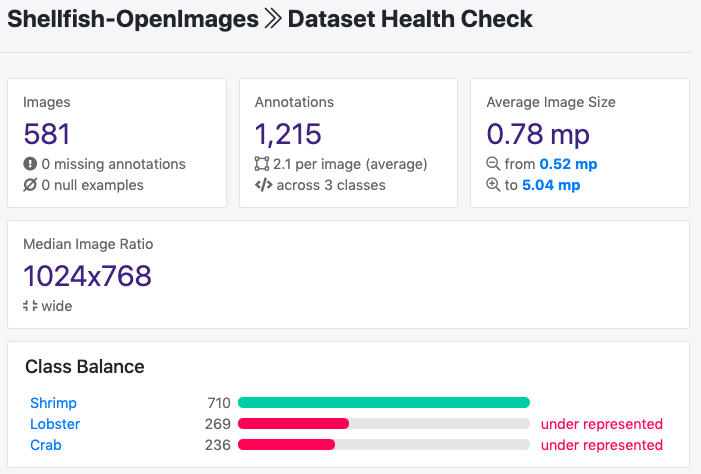This screenshot has height=474, width=701.
Task: Click the bounding box per image icon
Action: [x=262, y=164]
